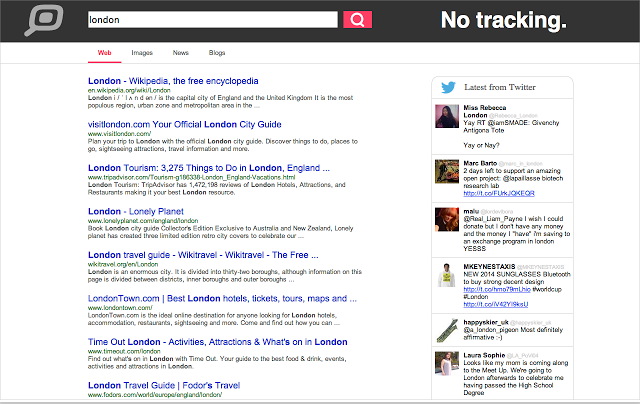Switch to the Blogs tab
640x404 pixels.
click(217, 53)
